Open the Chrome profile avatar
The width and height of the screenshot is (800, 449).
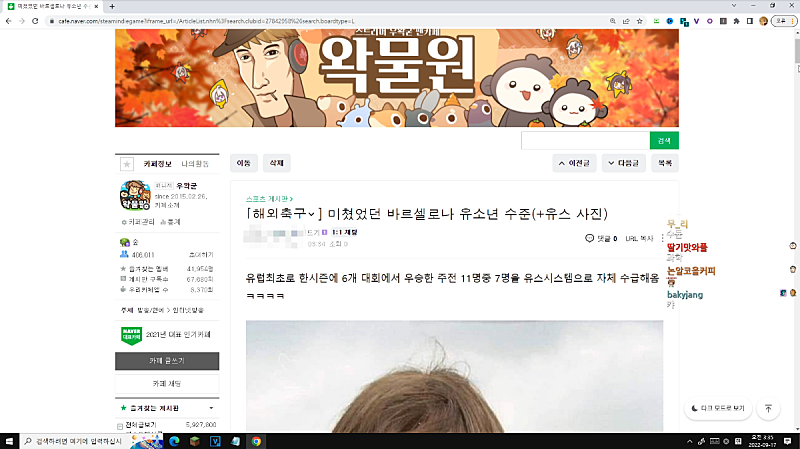pos(763,21)
